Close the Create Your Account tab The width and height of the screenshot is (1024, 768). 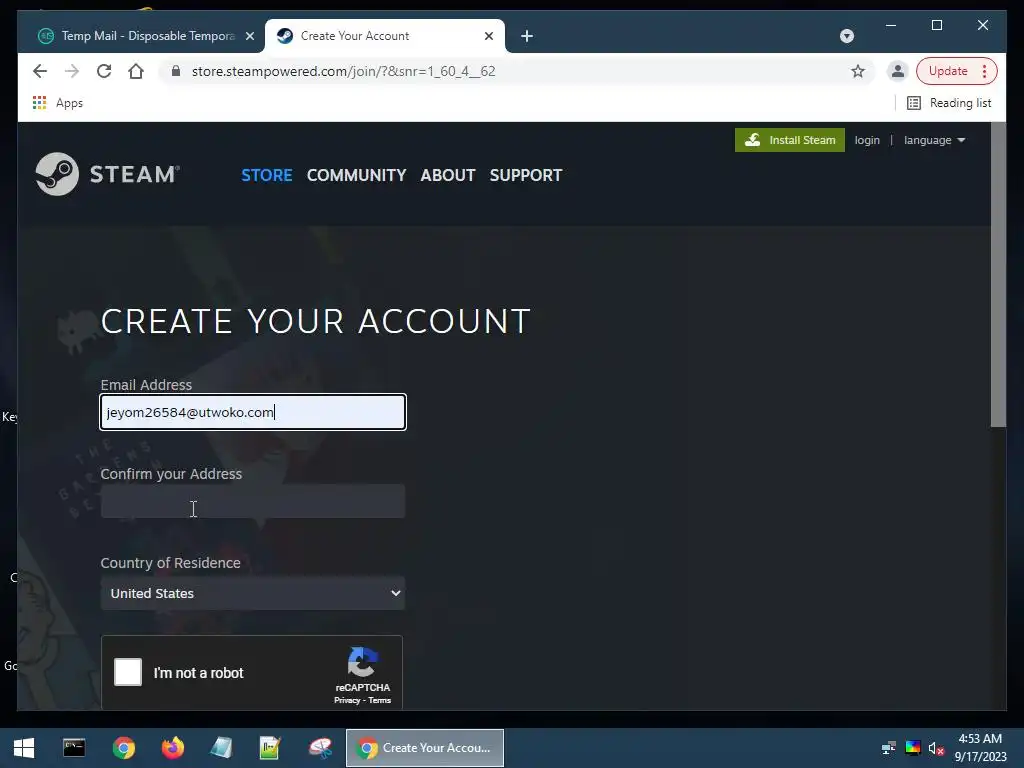488,36
